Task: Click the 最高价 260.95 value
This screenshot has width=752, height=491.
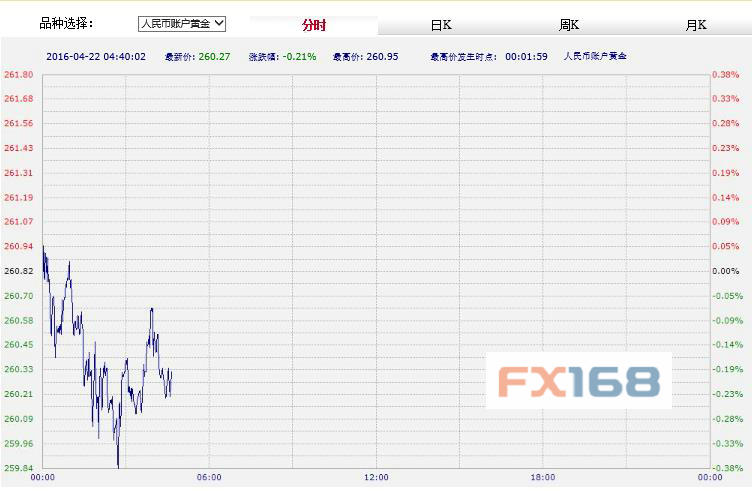Action: click(380, 57)
